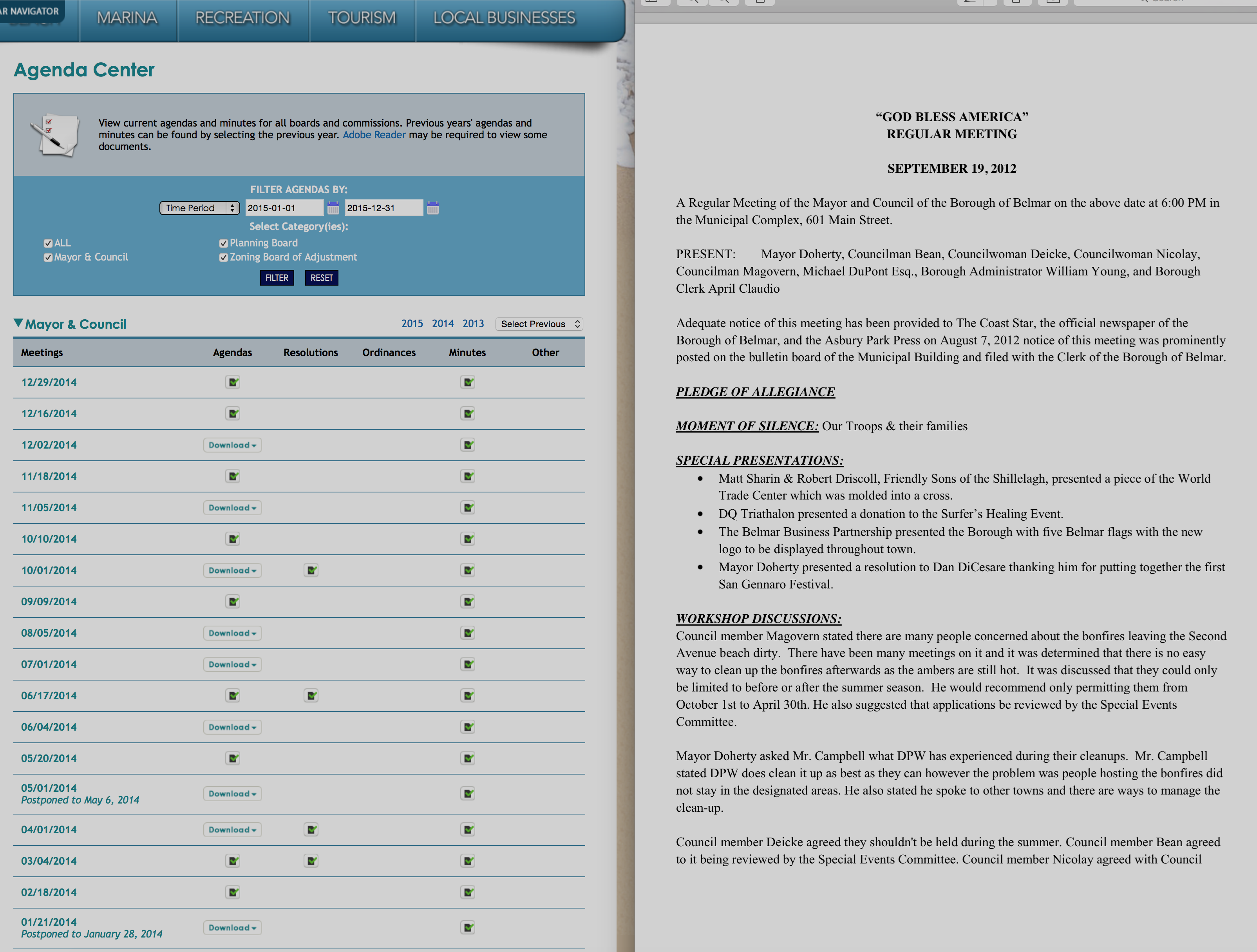
Task: Toggle Mayor & Council category checkbox
Action: pyautogui.click(x=48, y=257)
